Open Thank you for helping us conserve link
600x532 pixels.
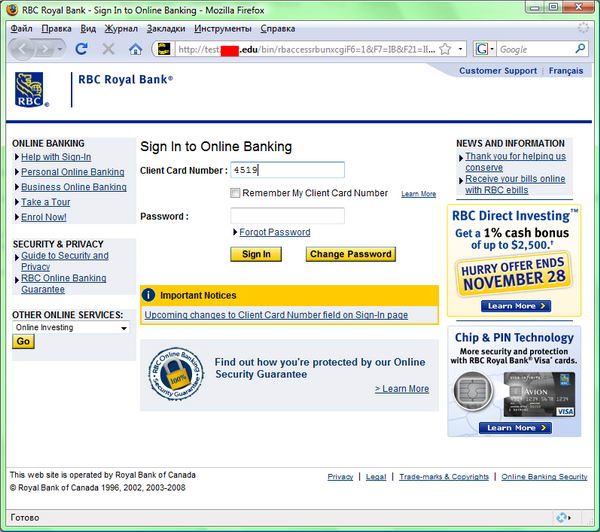515,162
